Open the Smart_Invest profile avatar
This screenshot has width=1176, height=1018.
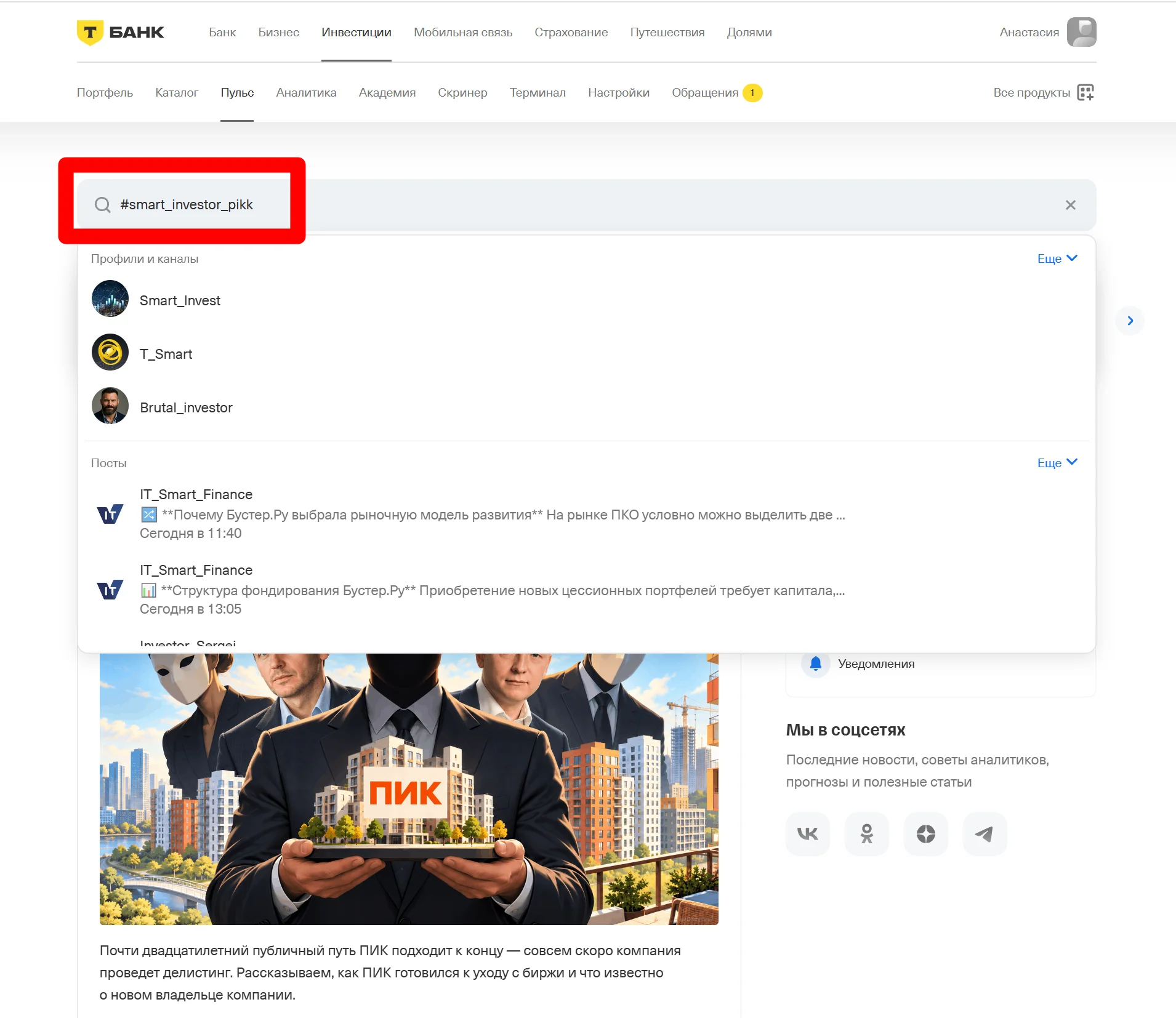pos(110,299)
